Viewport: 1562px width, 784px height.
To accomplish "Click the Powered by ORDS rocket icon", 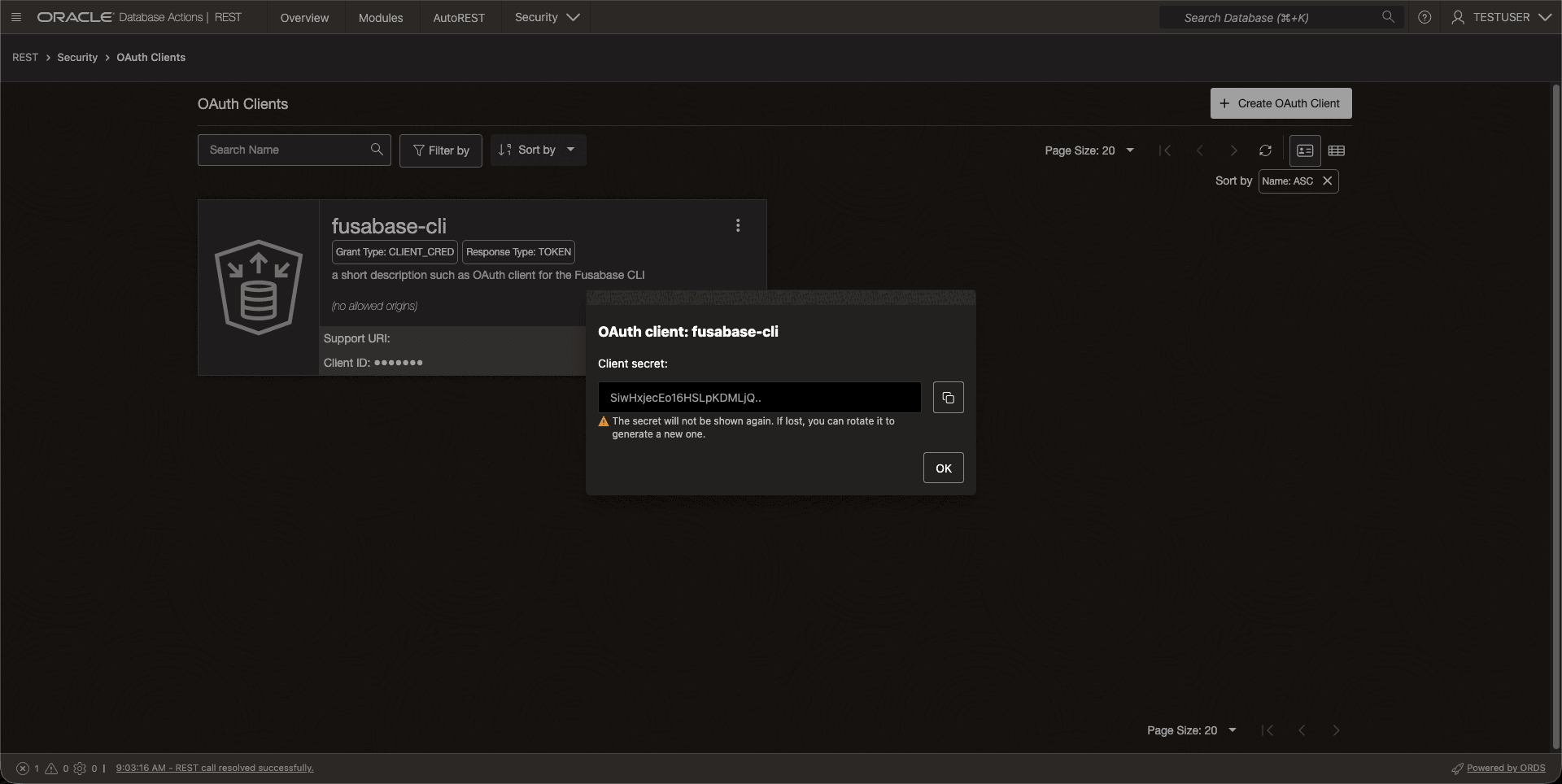I will [1457, 768].
